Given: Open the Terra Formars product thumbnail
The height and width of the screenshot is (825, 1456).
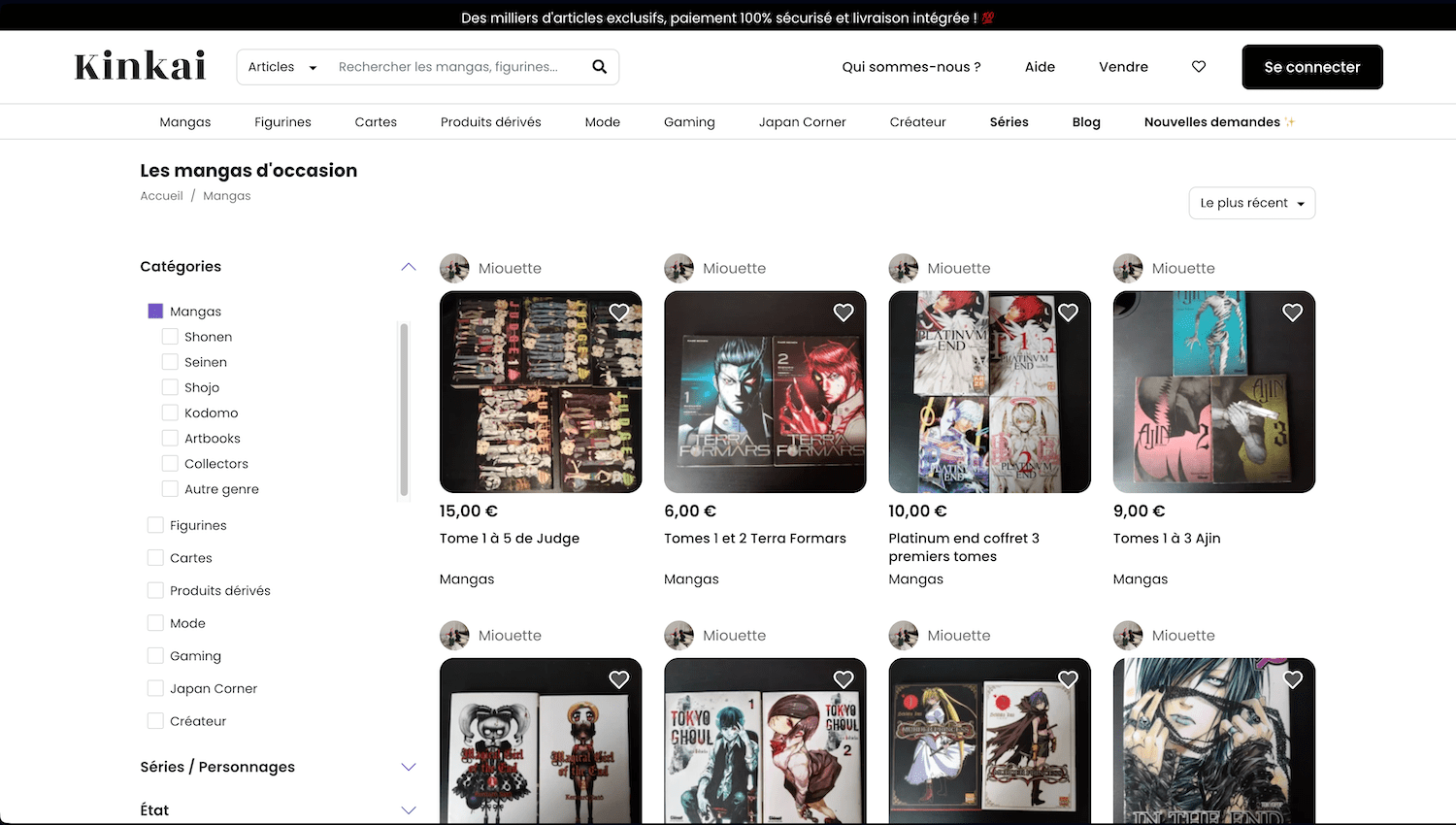Looking at the screenshot, I should coord(765,392).
